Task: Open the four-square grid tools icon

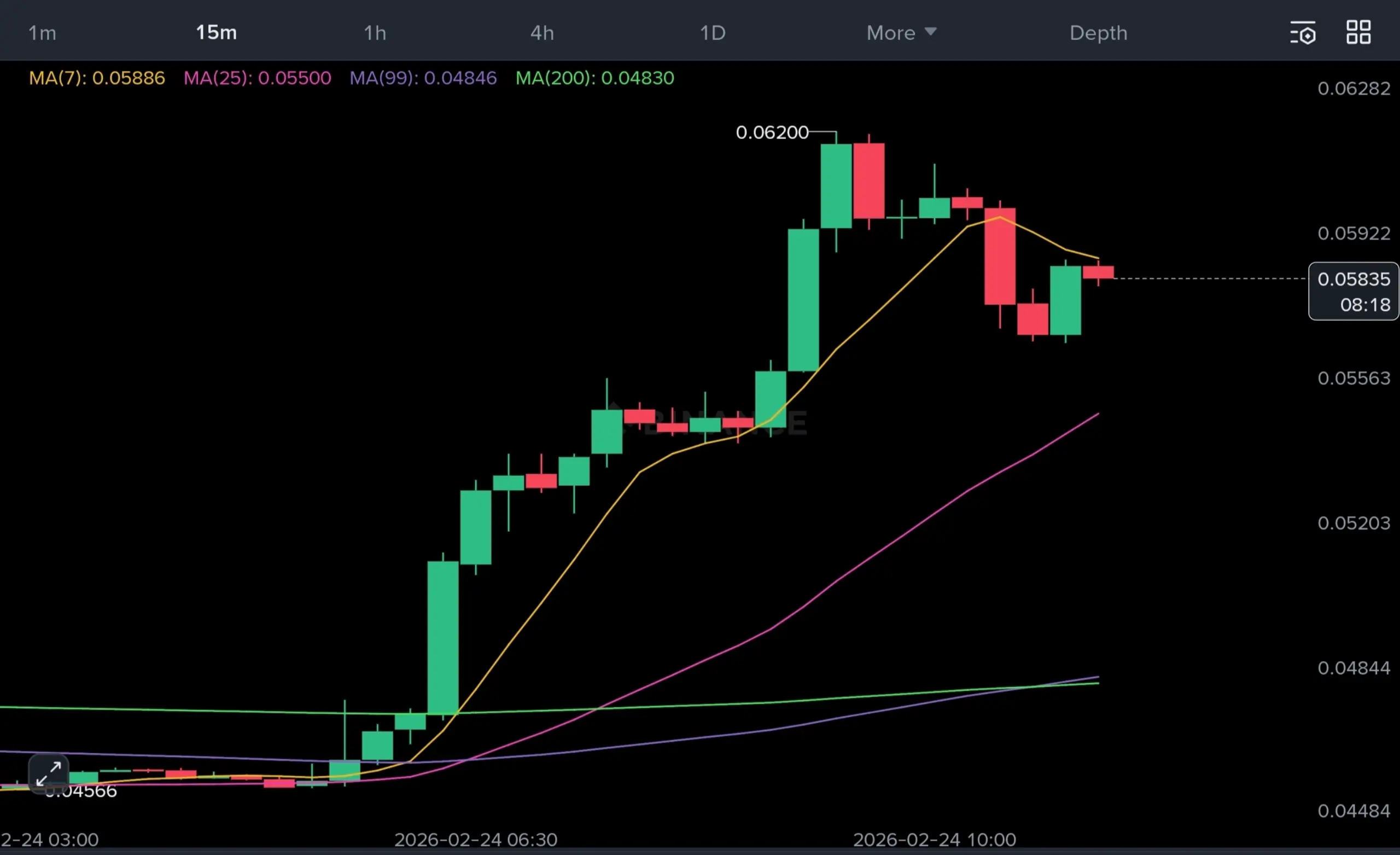Action: (x=1358, y=32)
